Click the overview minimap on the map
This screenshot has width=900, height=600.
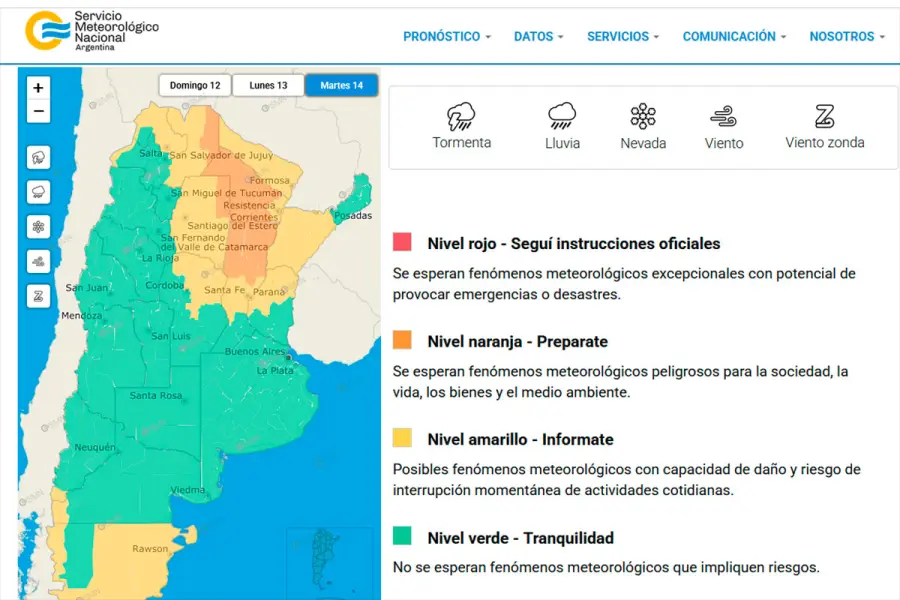326,560
